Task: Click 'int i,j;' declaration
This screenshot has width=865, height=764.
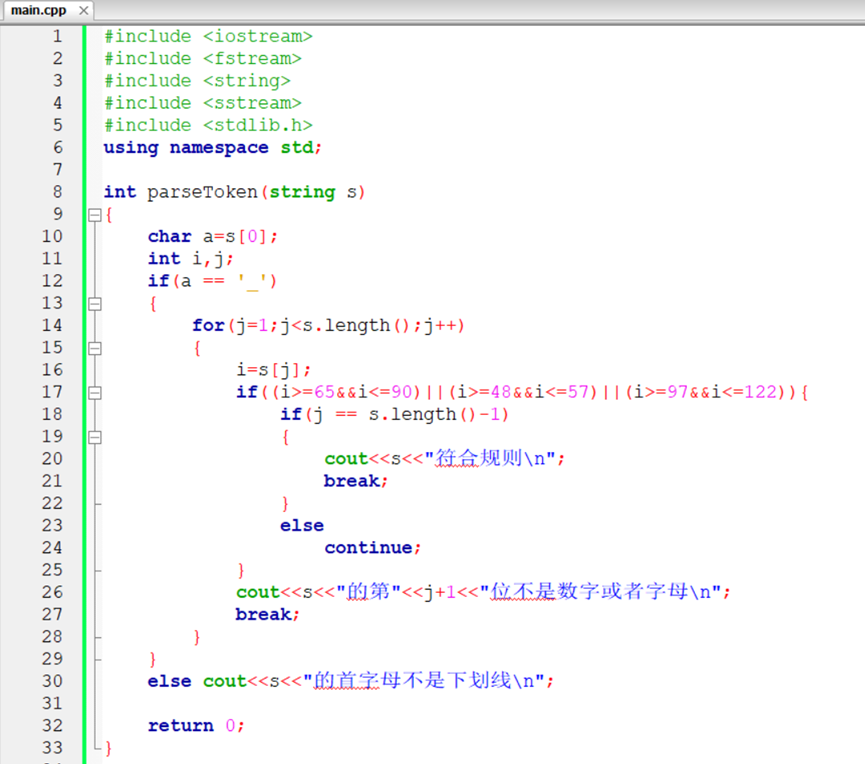Action: tap(190, 259)
